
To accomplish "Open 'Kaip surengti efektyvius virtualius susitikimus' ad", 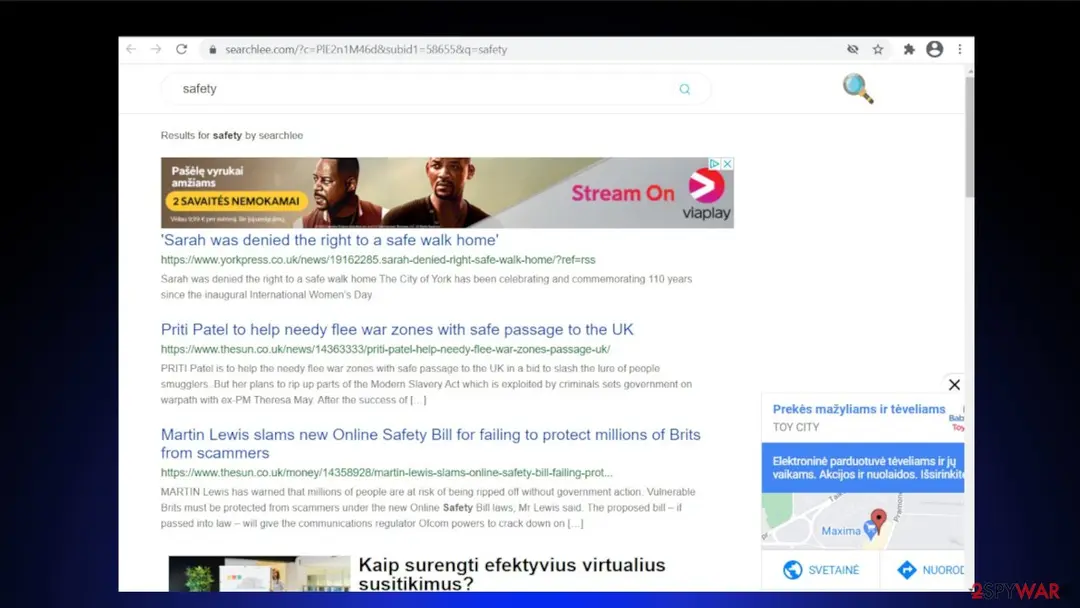I will click(x=512, y=574).
